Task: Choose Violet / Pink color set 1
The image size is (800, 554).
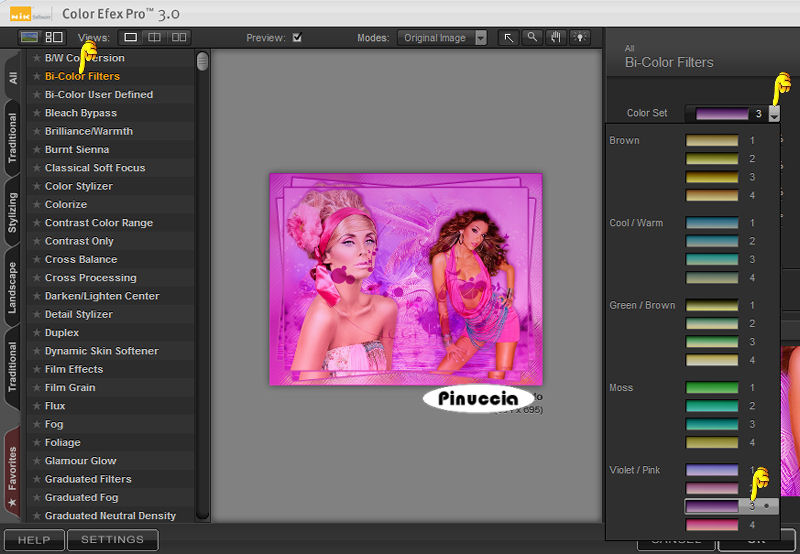Action: tap(712, 470)
